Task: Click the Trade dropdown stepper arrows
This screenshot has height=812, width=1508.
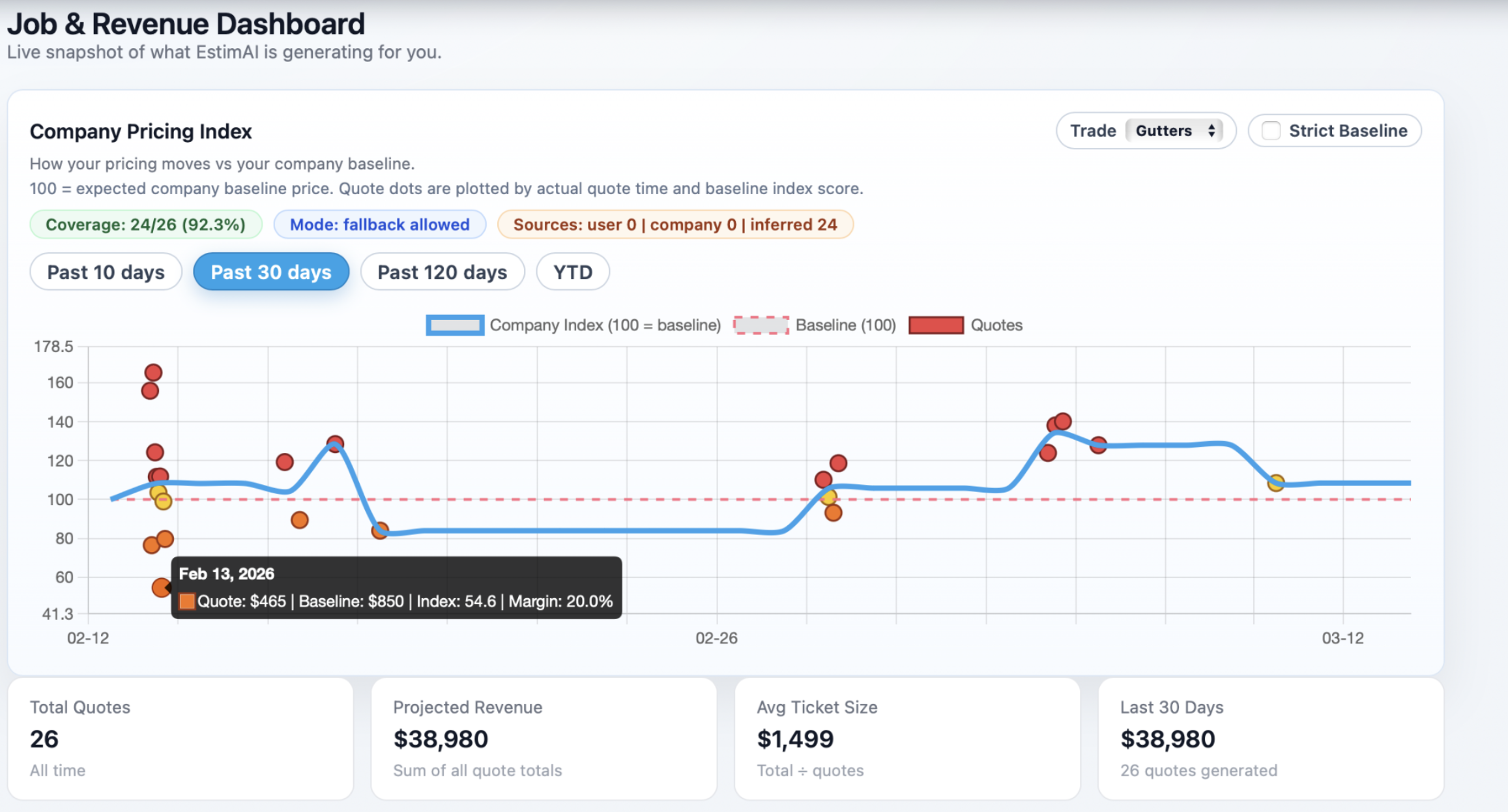Action: (x=1213, y=130)
